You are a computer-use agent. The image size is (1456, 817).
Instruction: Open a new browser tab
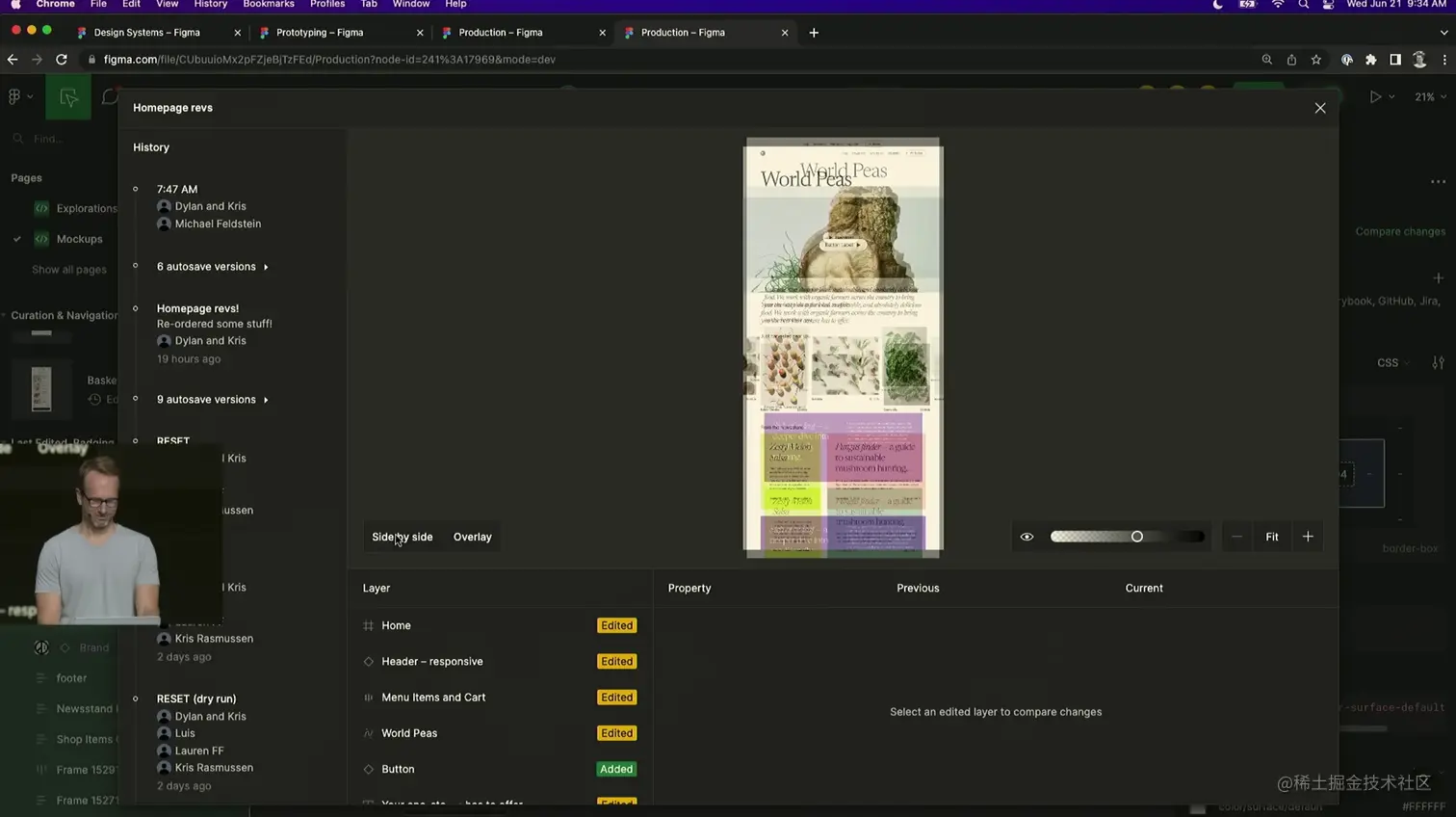(814, 33)
